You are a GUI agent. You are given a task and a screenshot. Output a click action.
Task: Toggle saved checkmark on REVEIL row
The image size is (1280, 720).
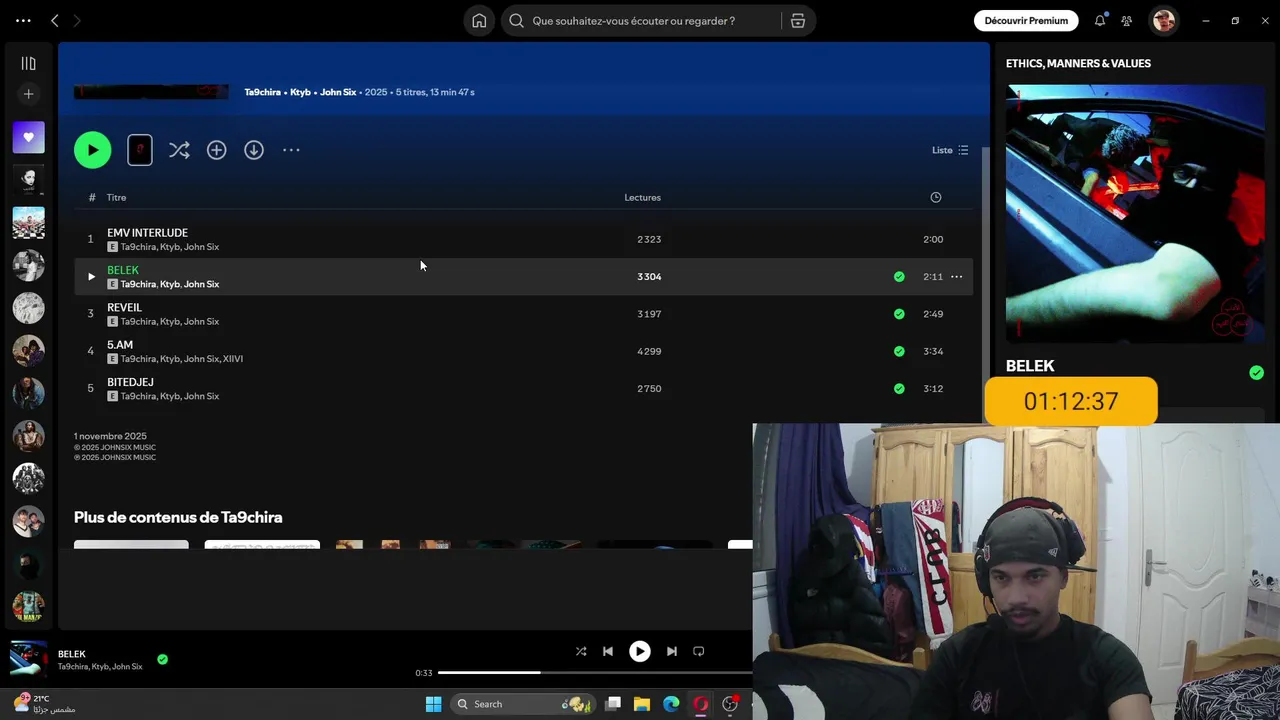[x=899, y=314]
